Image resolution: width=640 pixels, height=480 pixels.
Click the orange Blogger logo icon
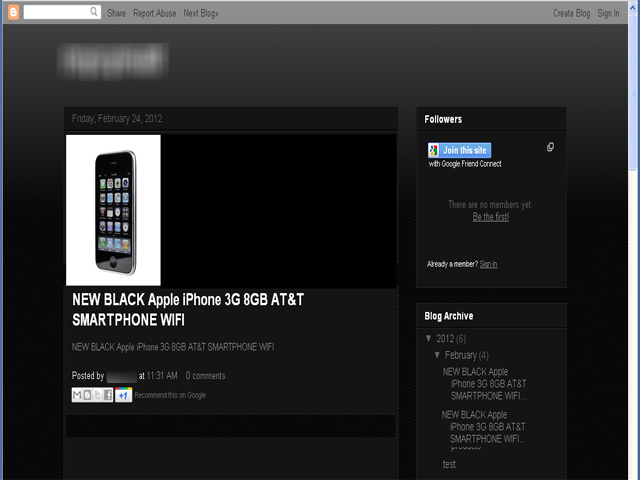coord(13,12)
